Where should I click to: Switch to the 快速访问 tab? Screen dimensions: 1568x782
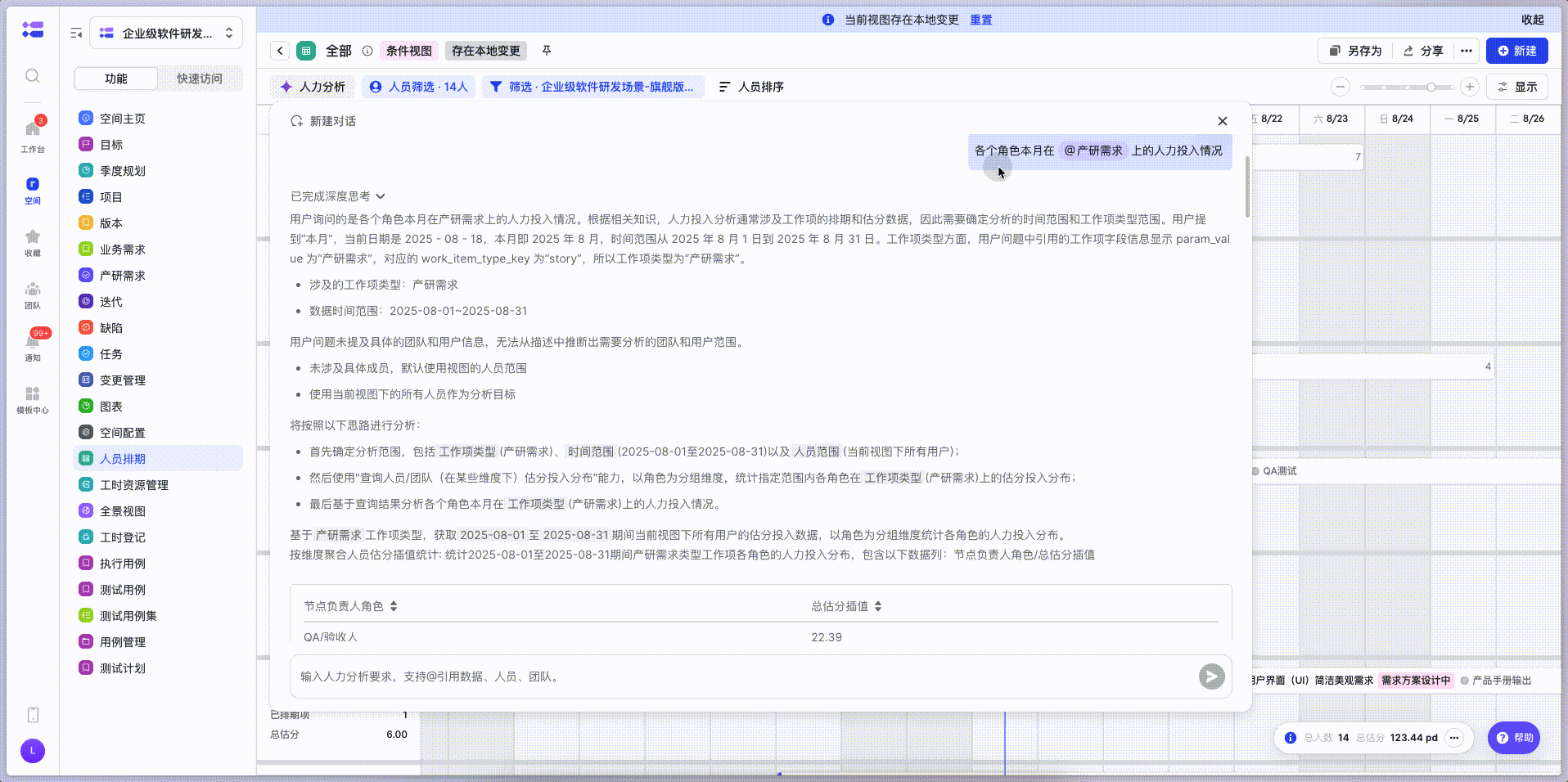(200, 79)
